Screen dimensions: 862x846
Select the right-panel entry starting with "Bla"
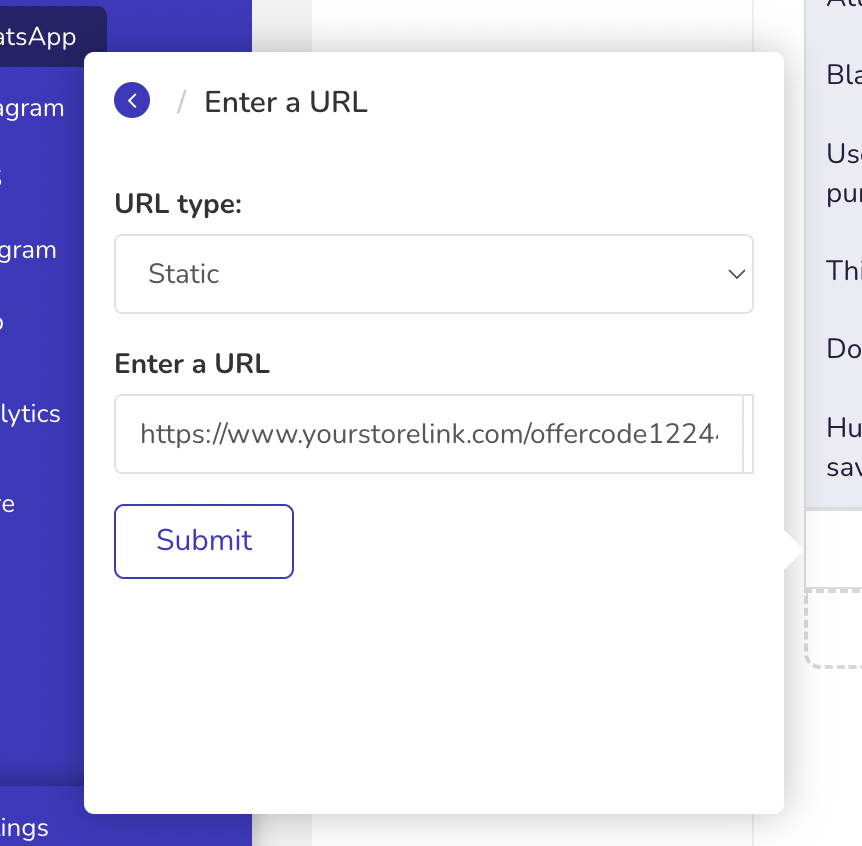click(x=844, y=75)
